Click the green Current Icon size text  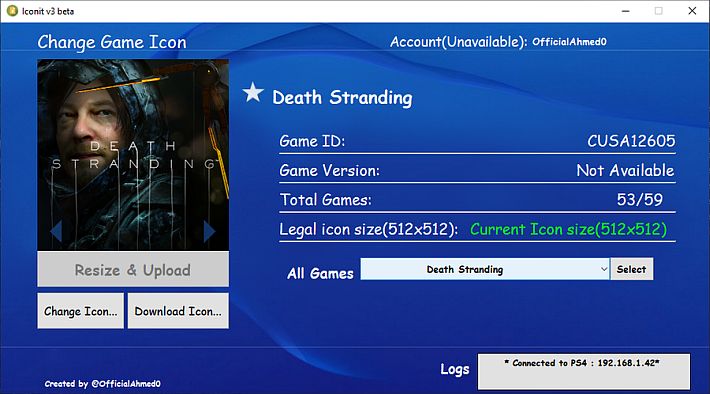pos(568,229)
